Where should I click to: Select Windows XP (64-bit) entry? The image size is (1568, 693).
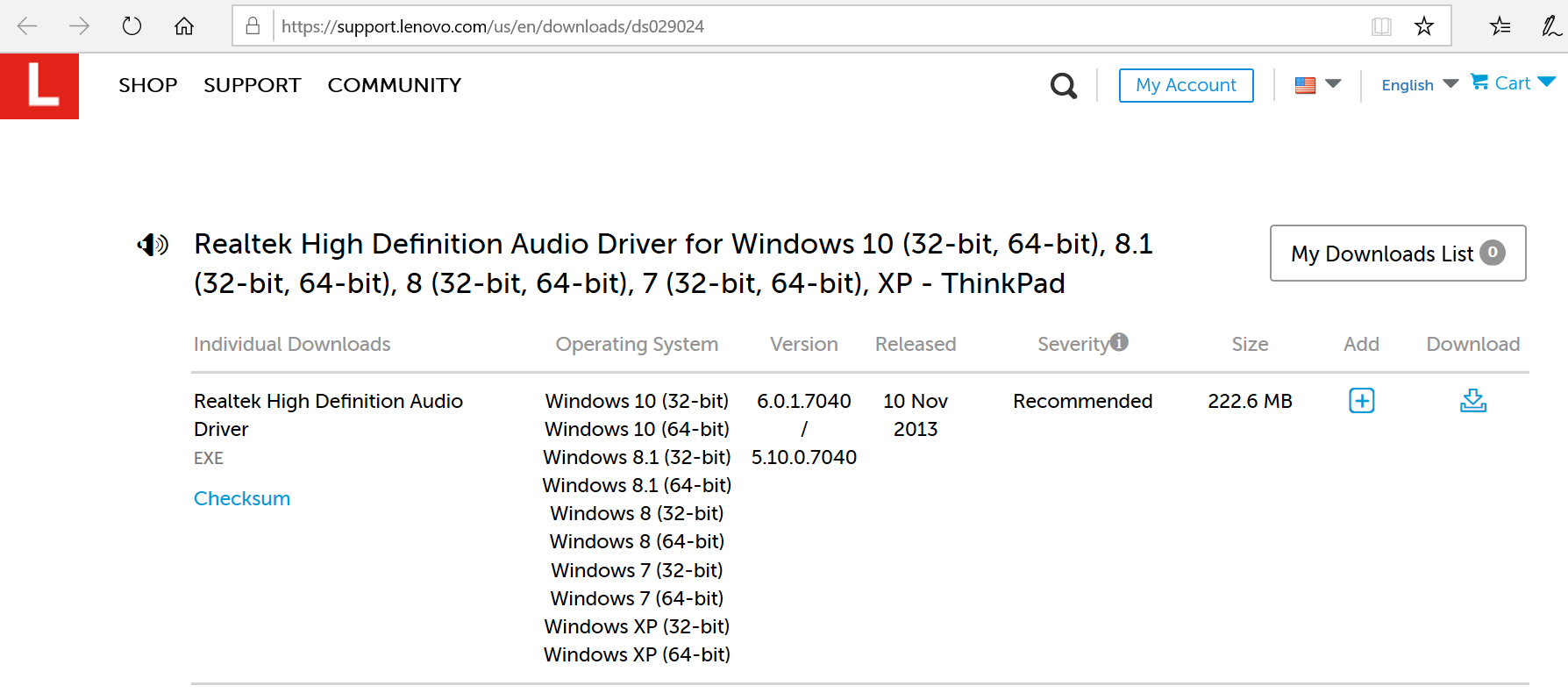[x=637, y=654]
